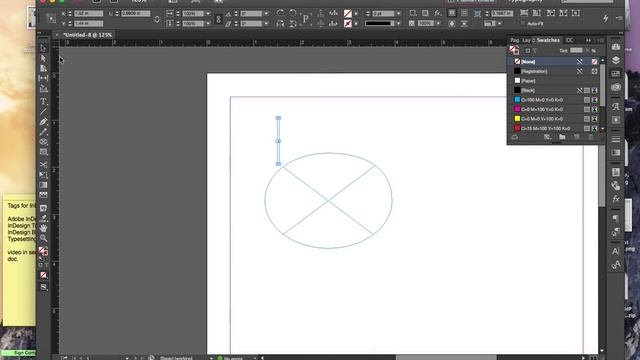
Task: Select the Line tool
Action: tap(43, 111)
